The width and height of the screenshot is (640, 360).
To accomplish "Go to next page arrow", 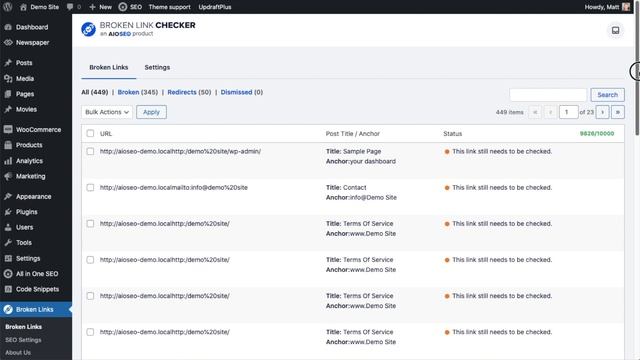I will click(x=602, y=112).
